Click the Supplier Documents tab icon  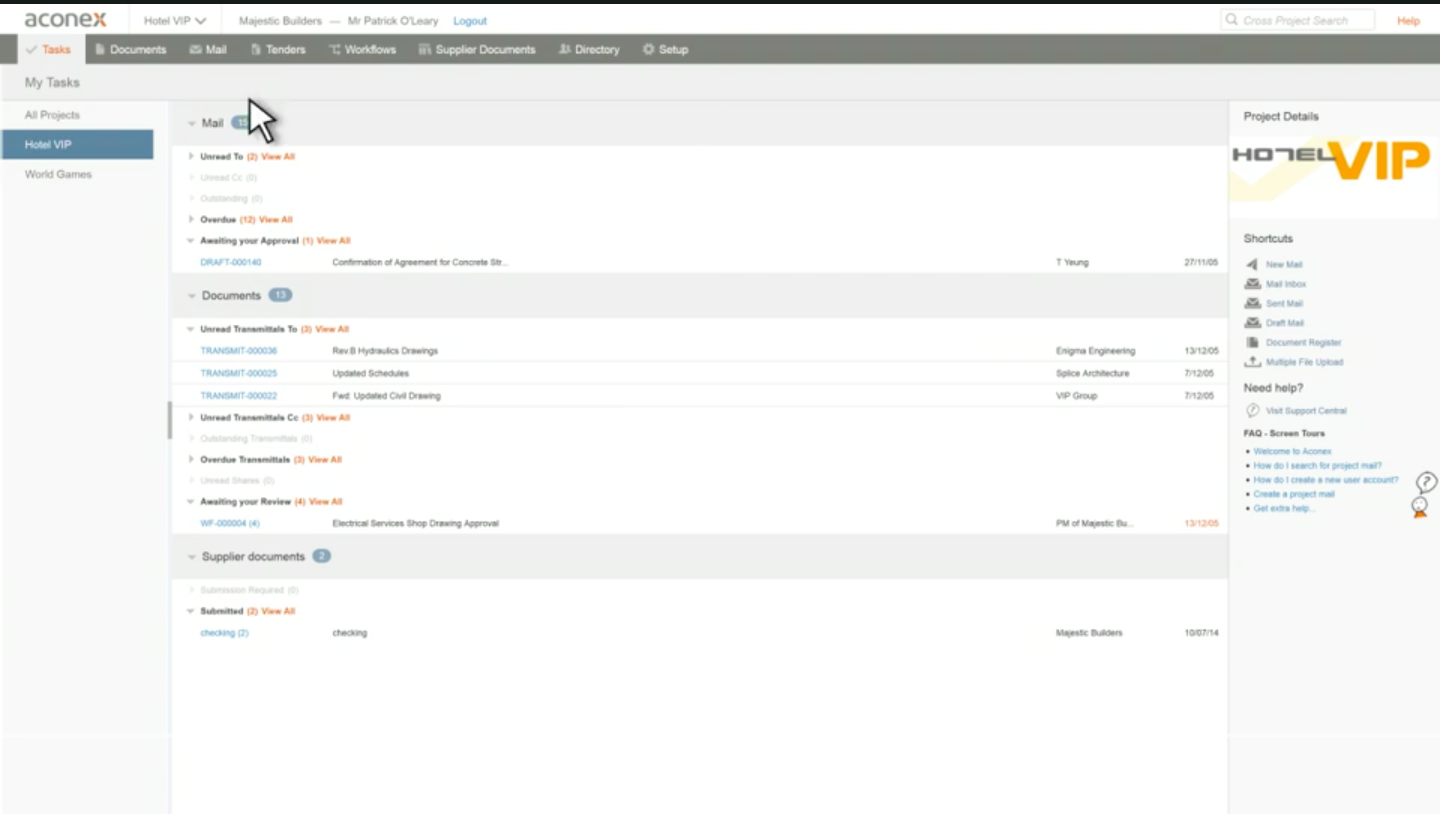coord(425,49)
